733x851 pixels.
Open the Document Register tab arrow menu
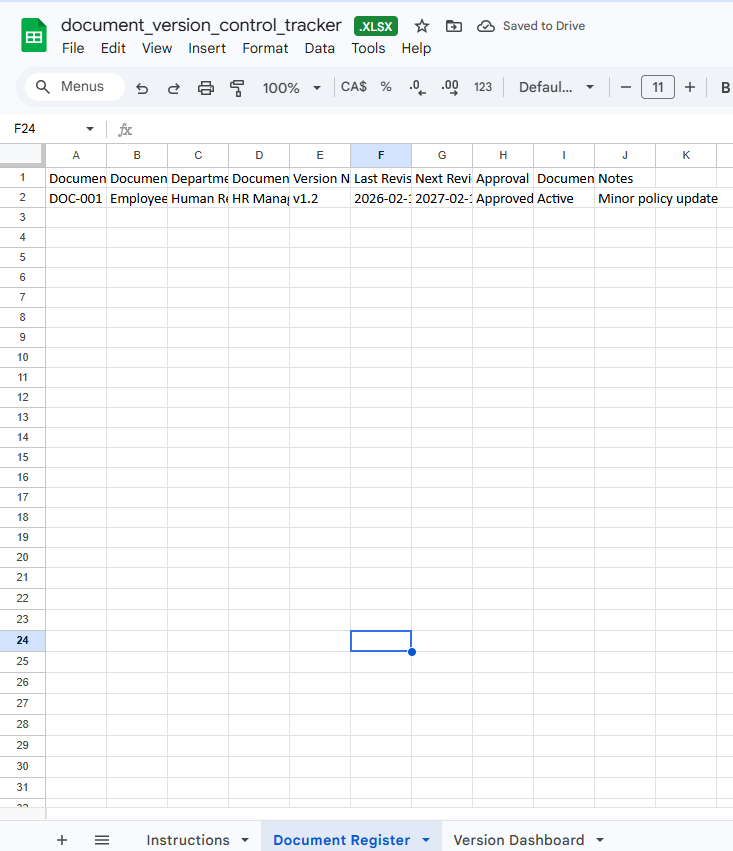[x=426, y=840]
